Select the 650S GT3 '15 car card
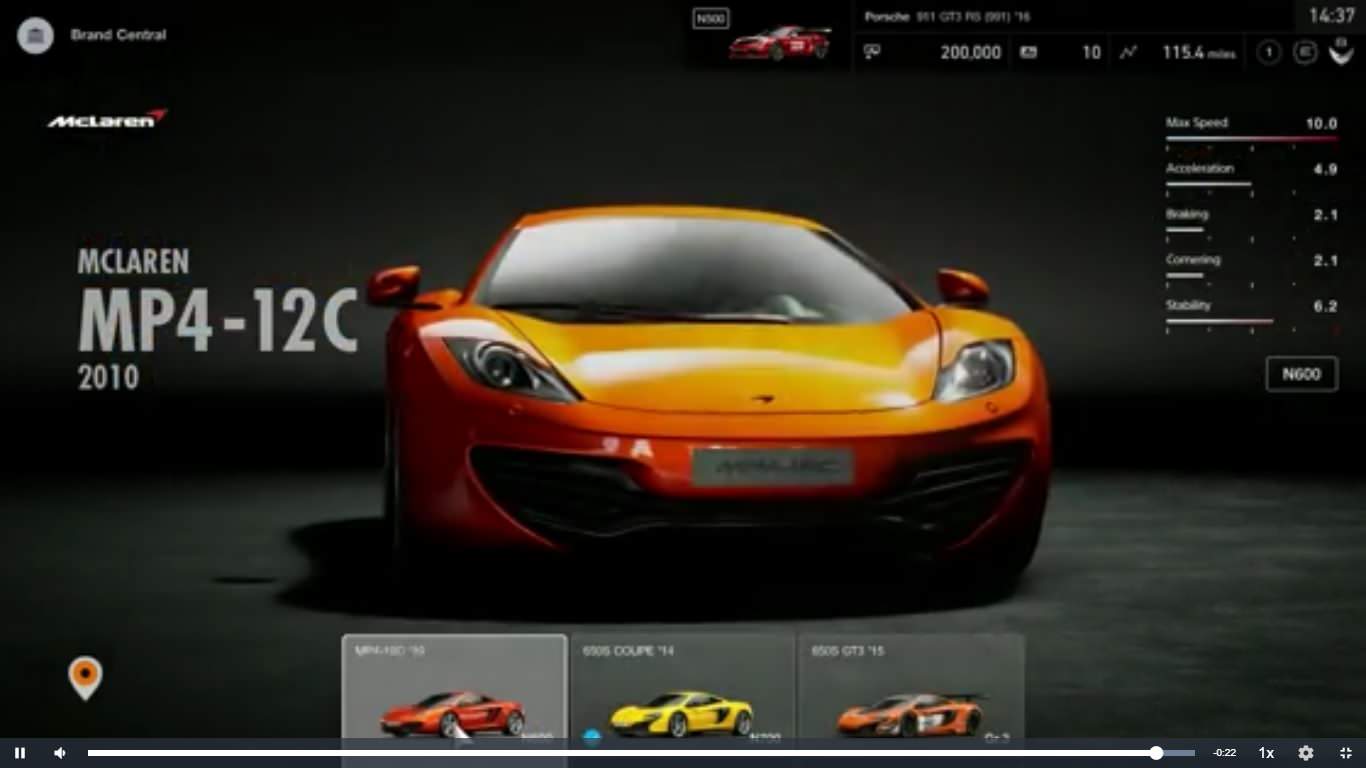The height and width of the screenshot is (768, 1366). click(x=911, y=687)
